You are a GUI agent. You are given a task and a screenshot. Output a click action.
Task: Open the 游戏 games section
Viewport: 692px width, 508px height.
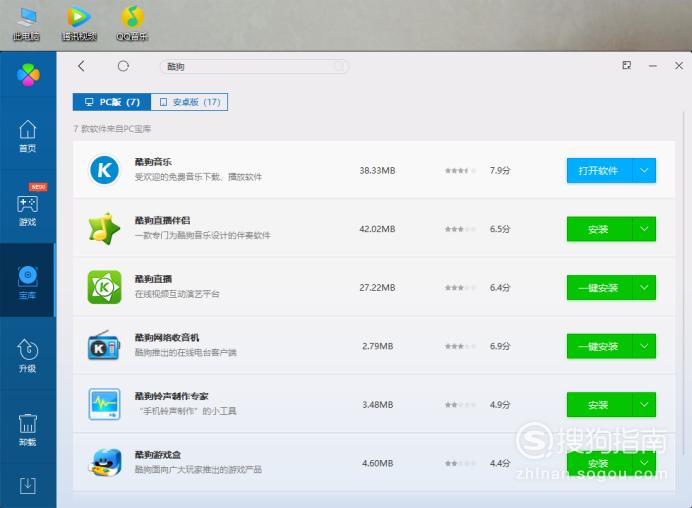tap(27, 210)
